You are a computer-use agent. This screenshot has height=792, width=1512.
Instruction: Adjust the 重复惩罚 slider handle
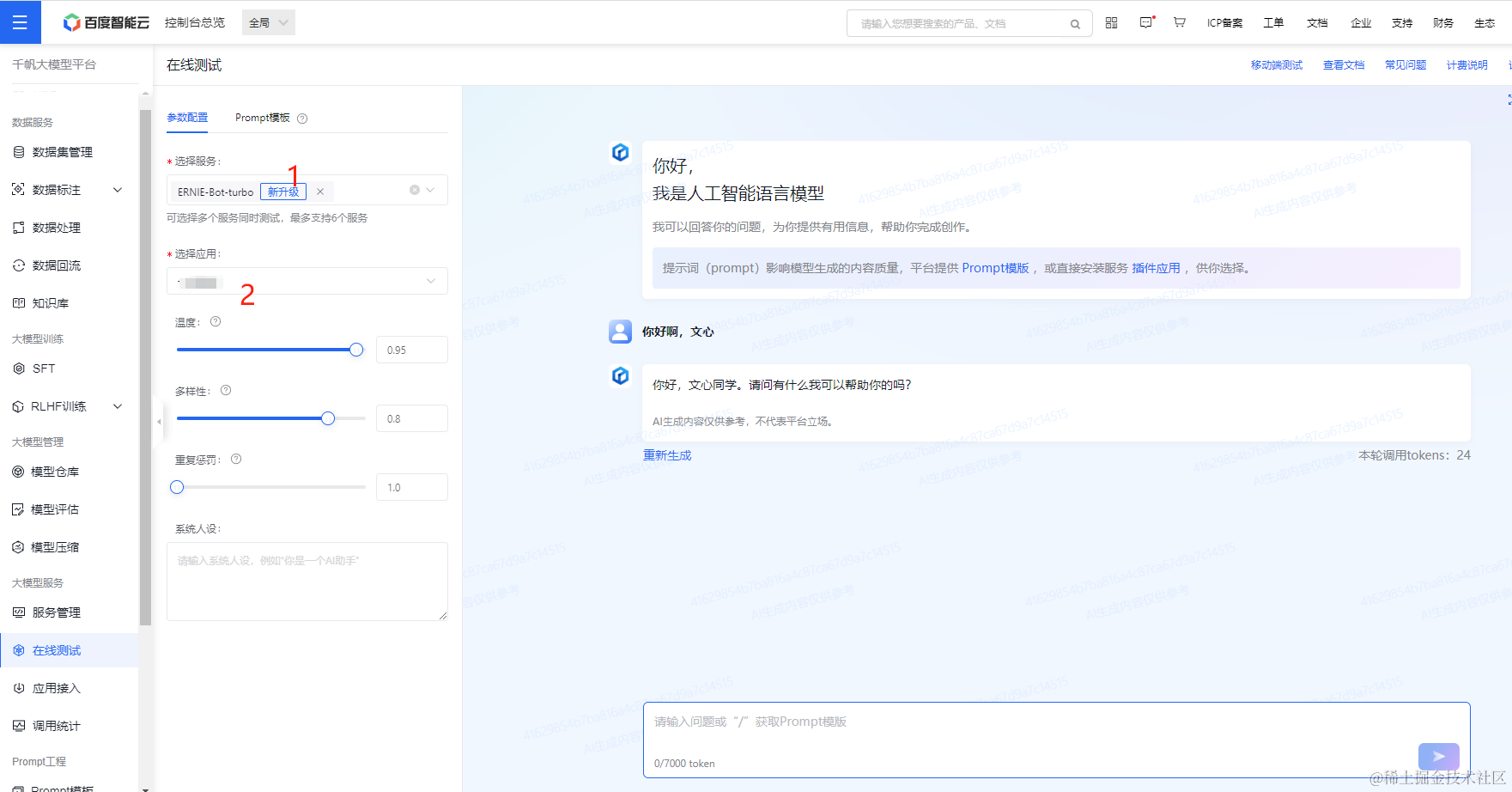point(177,487)
